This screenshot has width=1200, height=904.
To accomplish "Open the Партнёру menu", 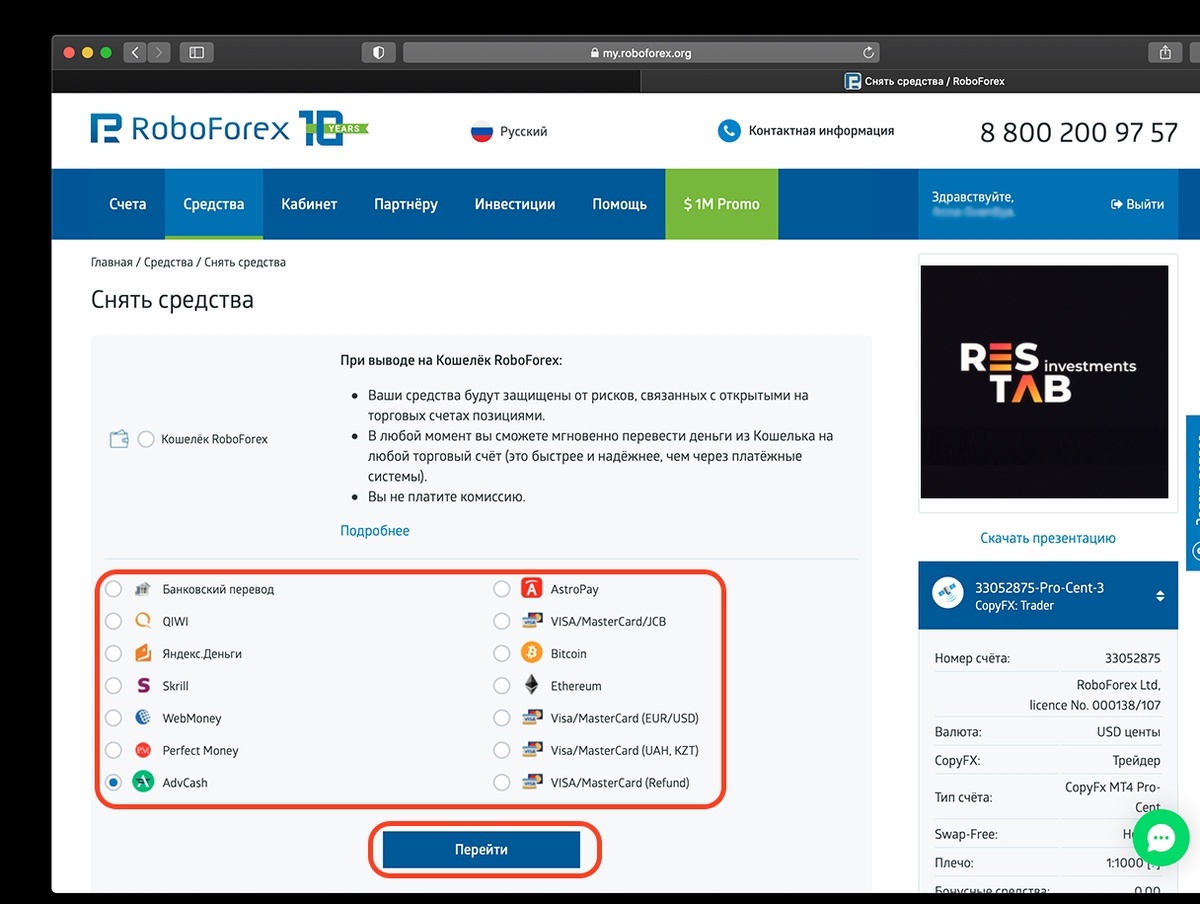I will 406,204.
